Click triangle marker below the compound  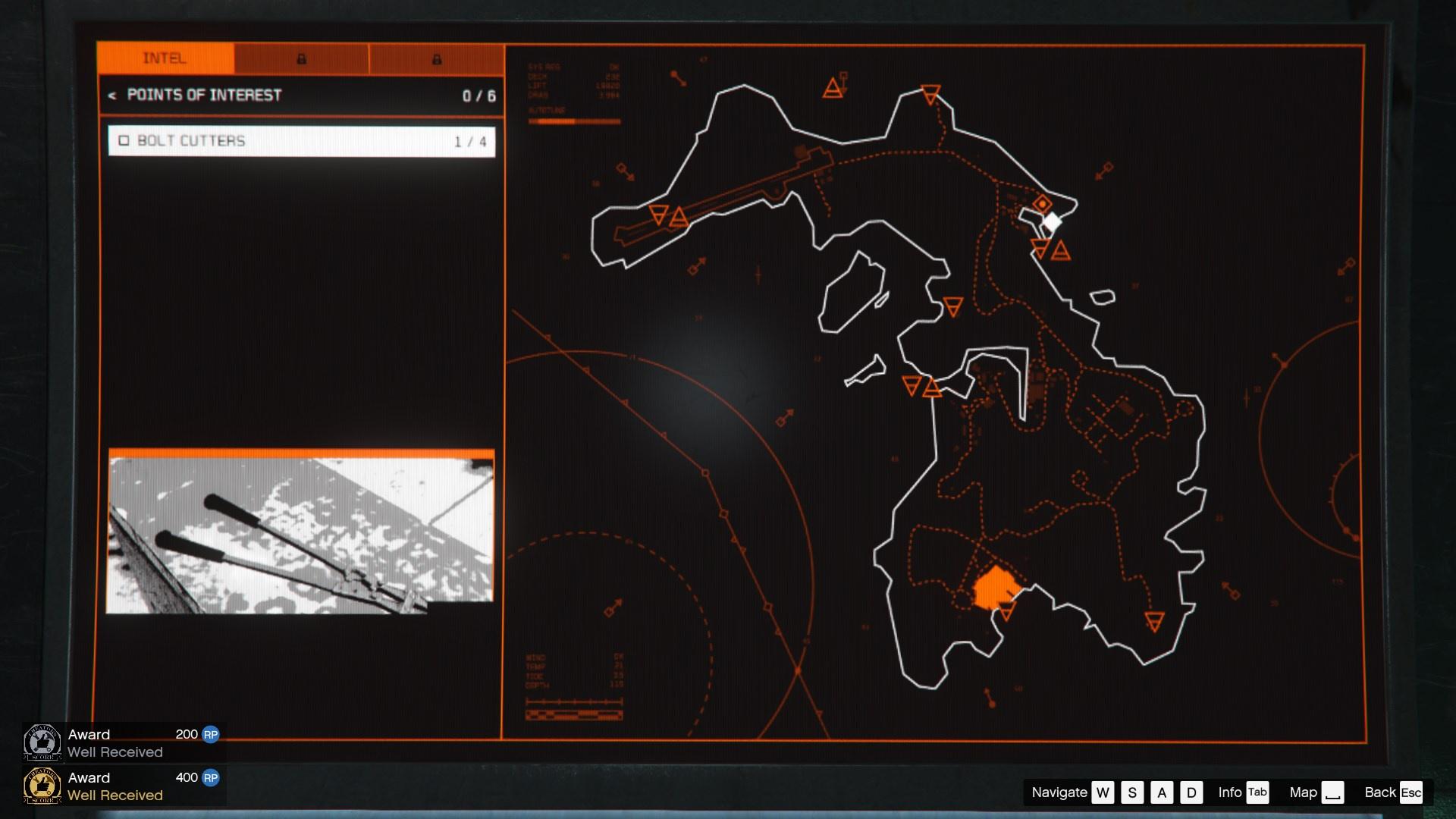tap(1006, 611)
